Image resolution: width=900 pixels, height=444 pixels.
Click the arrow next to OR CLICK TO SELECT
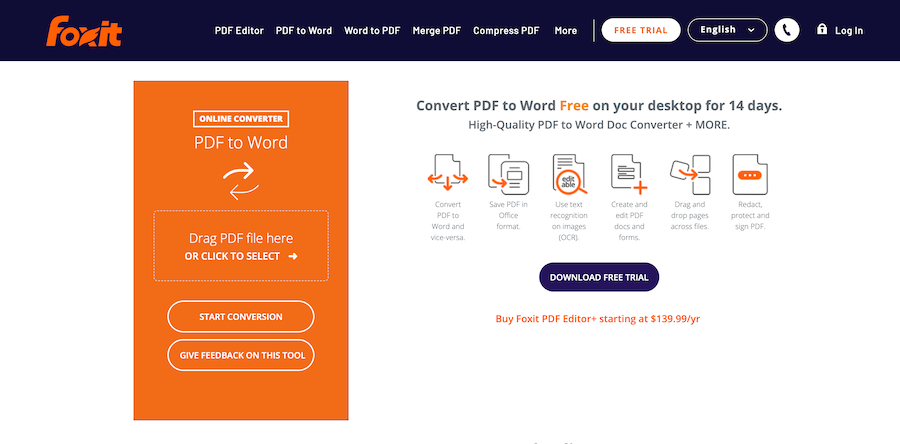pos(293,256)
